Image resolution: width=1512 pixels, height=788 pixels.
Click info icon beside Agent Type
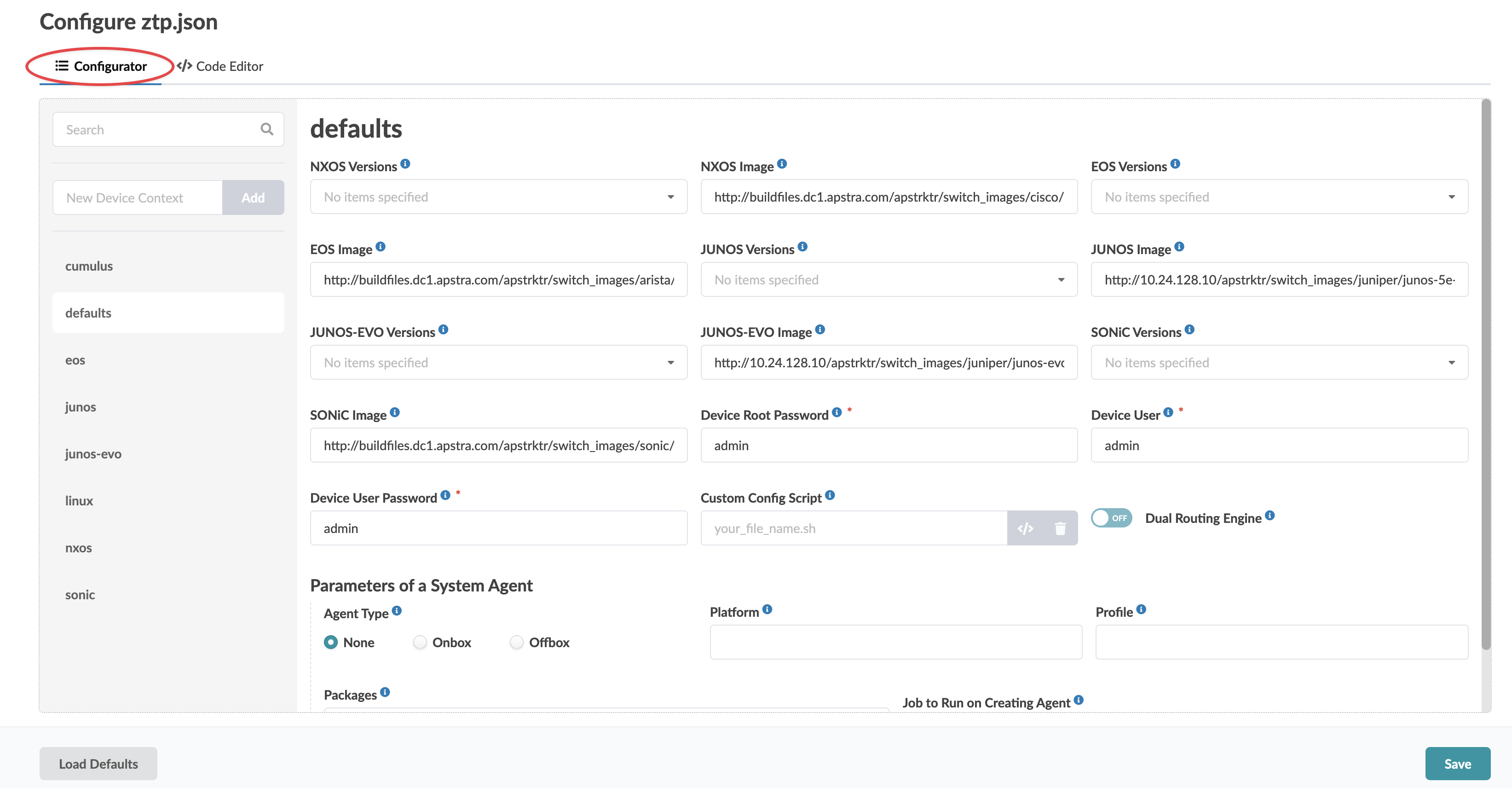point(397,611)
